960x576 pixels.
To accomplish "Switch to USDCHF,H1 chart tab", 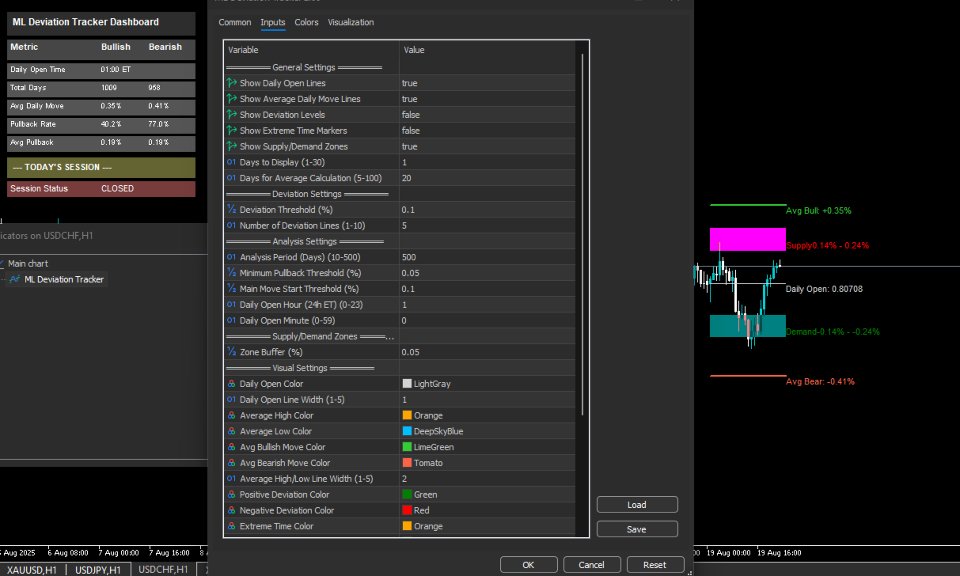I will [163, 569].
